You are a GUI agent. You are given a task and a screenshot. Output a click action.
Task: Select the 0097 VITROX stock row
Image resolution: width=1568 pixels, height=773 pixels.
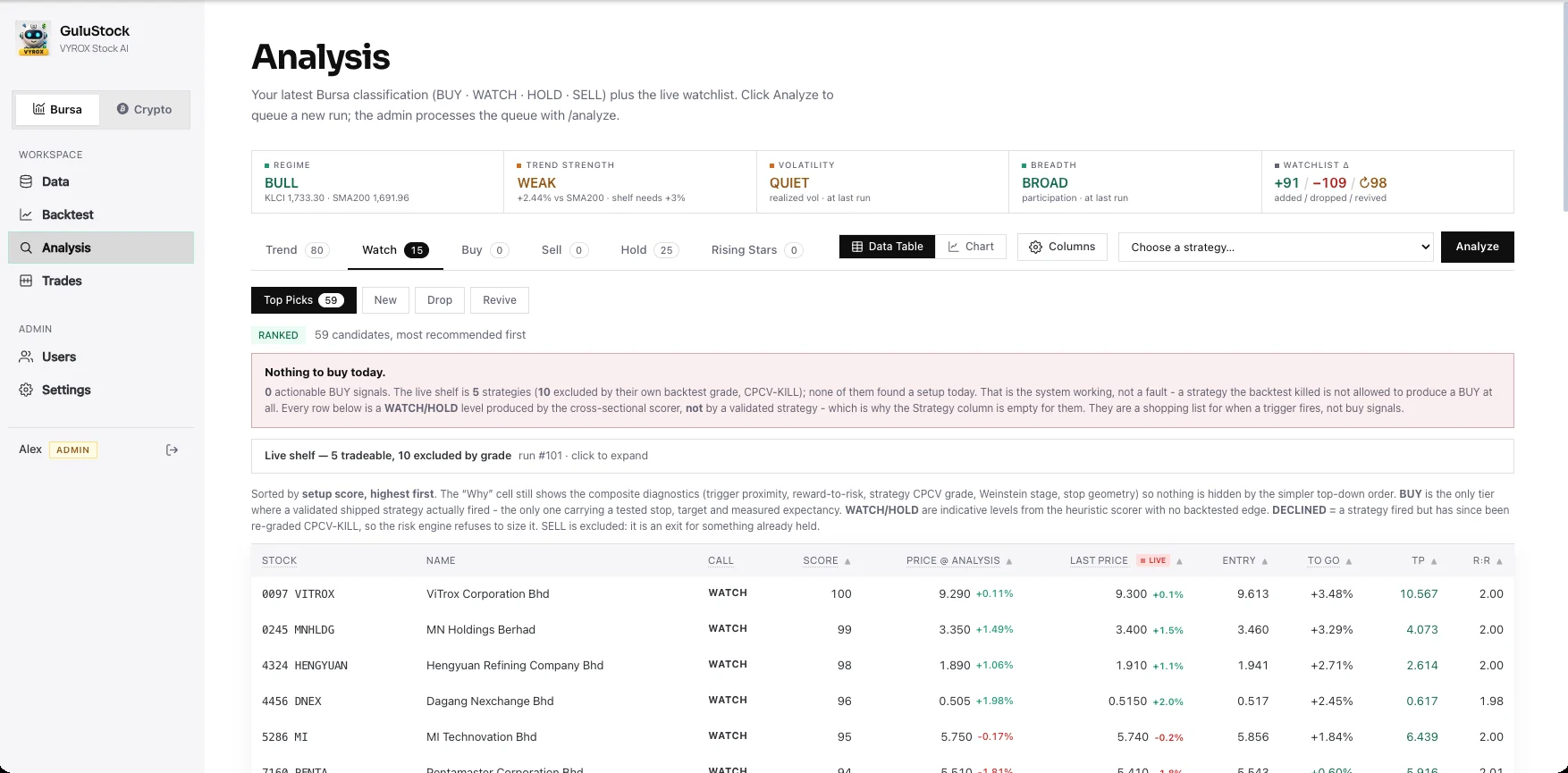click(x=882, y=593)
